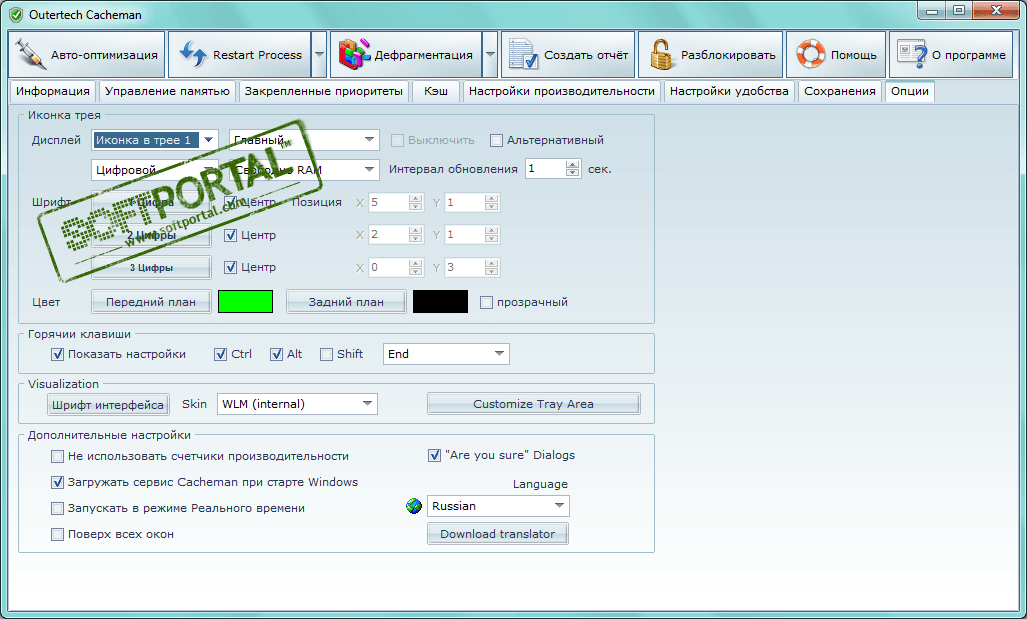1027x619 pixels.
Task: Open the WLM (internal) Skin dropdown
Action: click(x=367, y=403)
